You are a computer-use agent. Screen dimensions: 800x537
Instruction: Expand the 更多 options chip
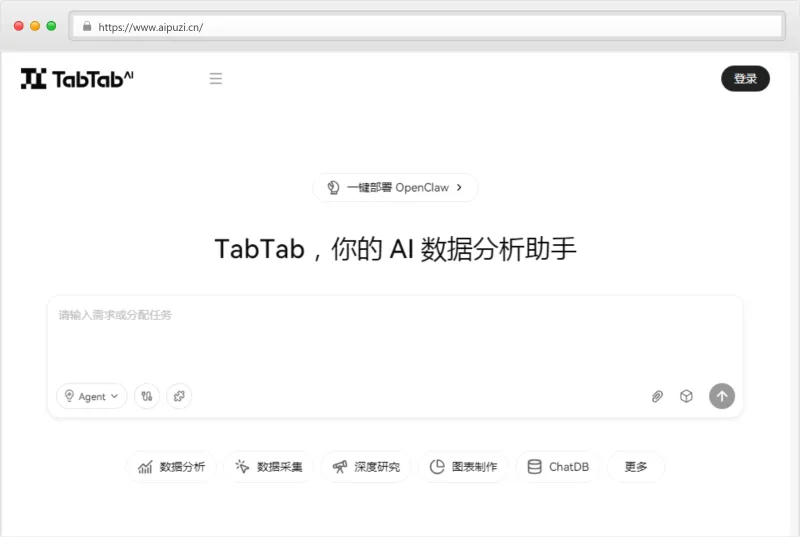(x=636, y=467)
